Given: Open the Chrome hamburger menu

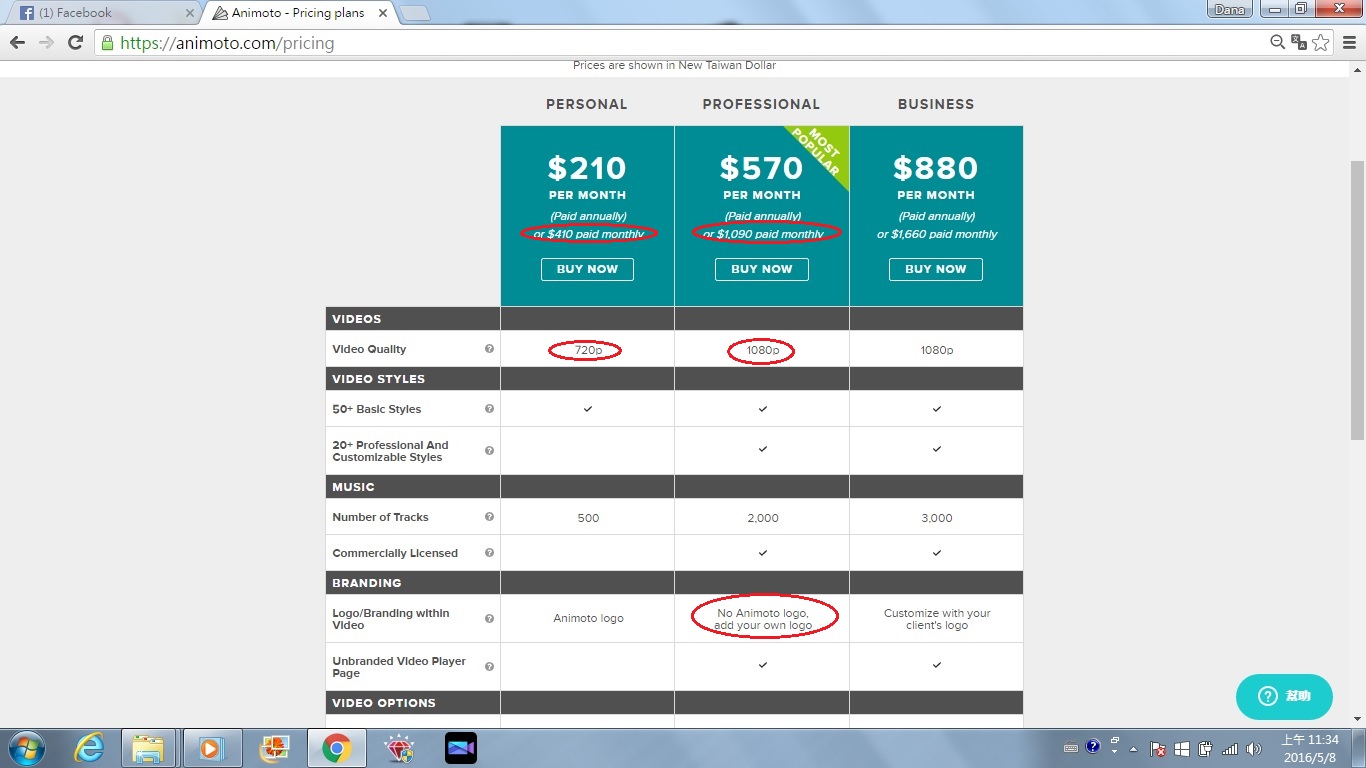Looking at the screenshot, I should click(1347, 43).
